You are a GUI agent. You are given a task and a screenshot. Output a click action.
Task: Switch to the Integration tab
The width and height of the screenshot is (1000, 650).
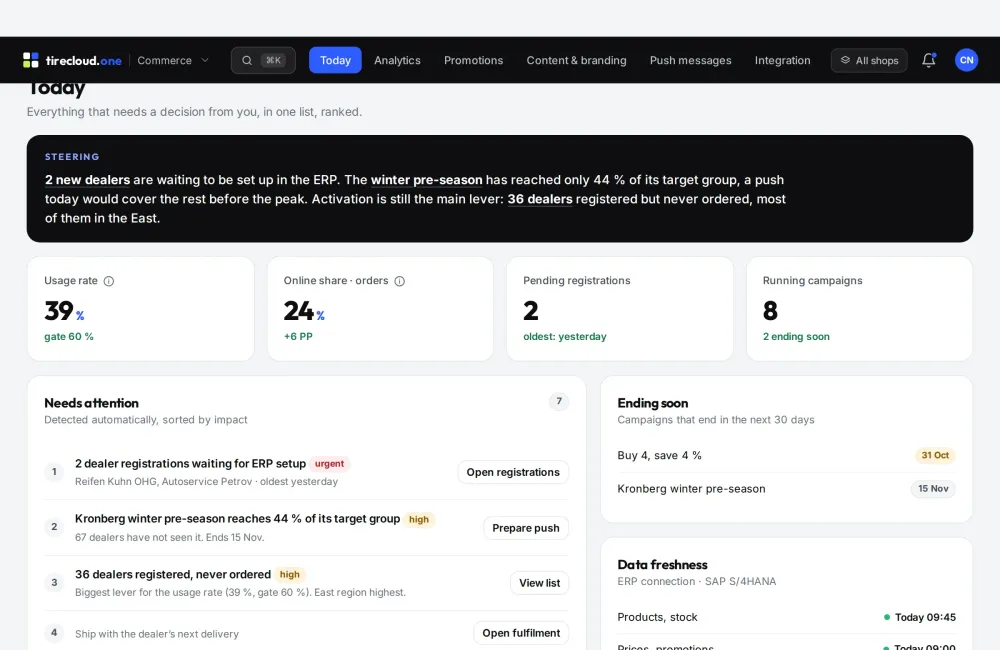pyautogui.click(x=782, y=60)
